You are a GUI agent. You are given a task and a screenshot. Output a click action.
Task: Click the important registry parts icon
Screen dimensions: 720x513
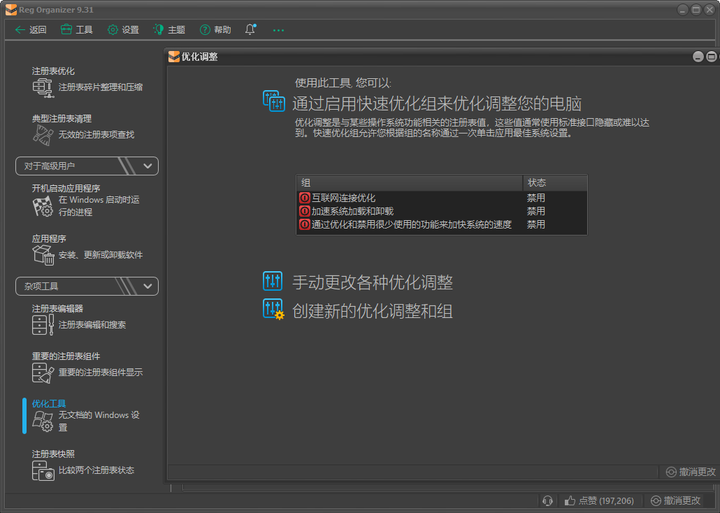click(43, 372)
